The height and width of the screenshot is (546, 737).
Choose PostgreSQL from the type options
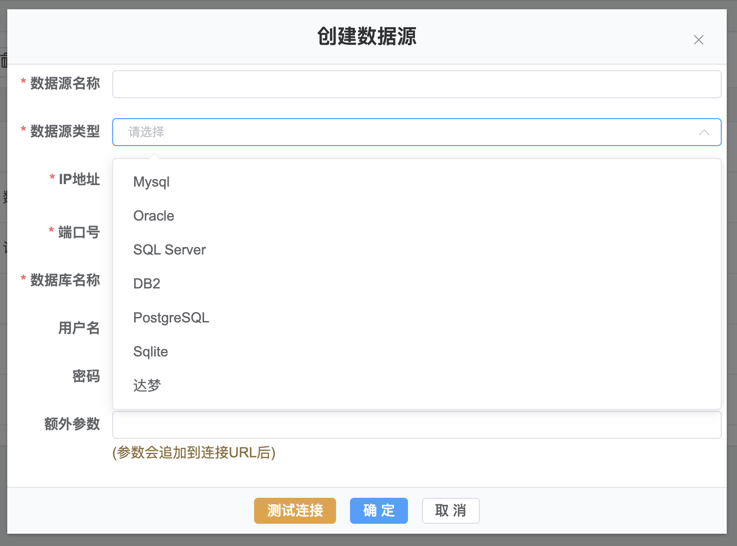point(171,318)
